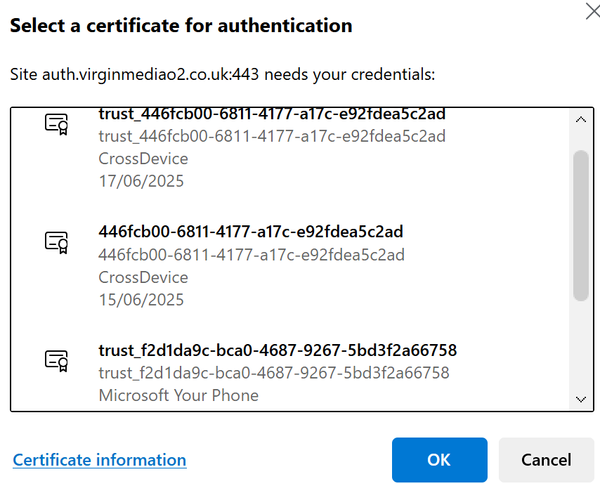Click CrossDevice issuer under 446fcb00 certificate
Screen dimensions: 600x483
point(143,277)
